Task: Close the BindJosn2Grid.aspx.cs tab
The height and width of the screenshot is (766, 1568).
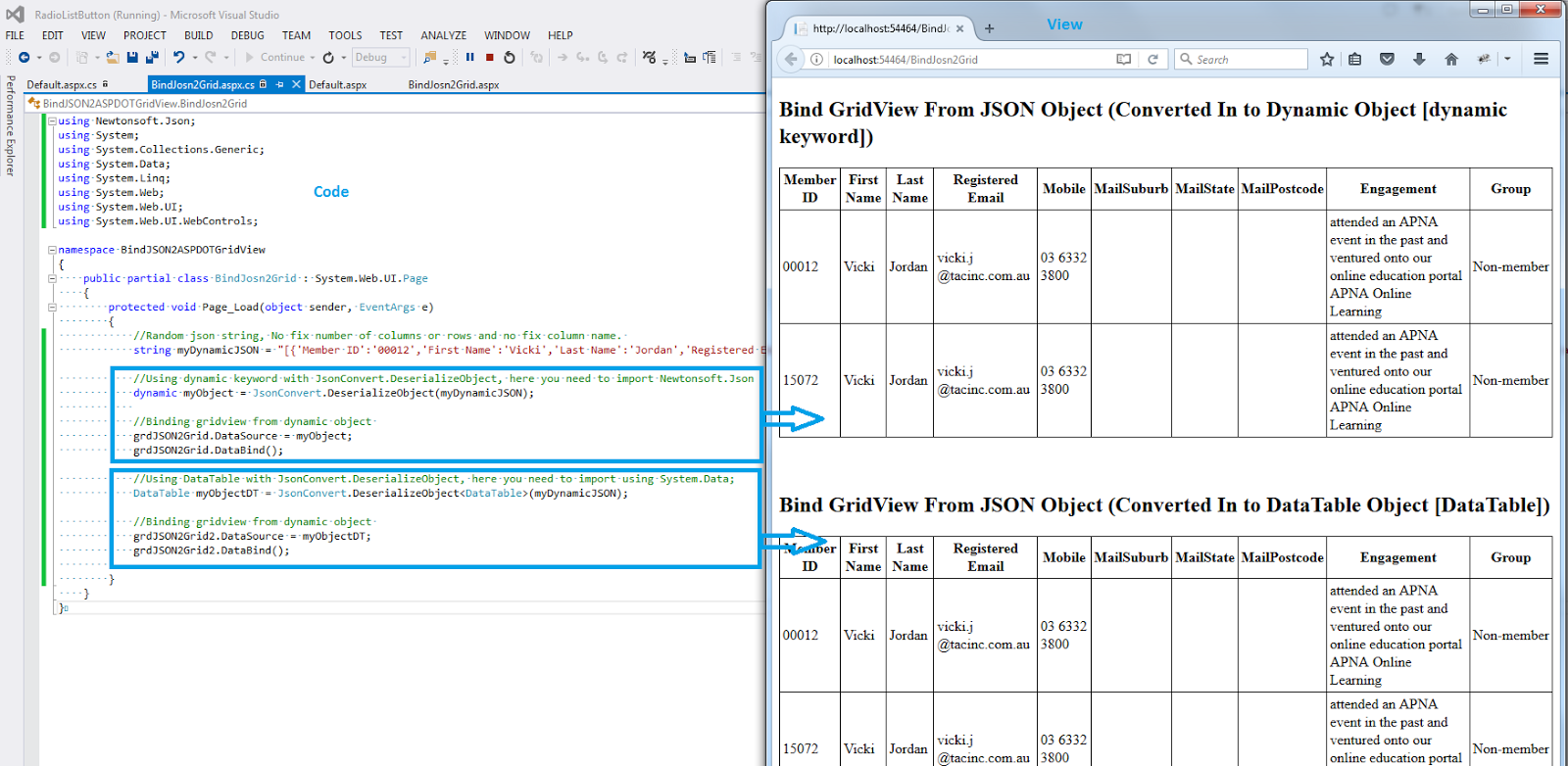Action: (296, 84)
